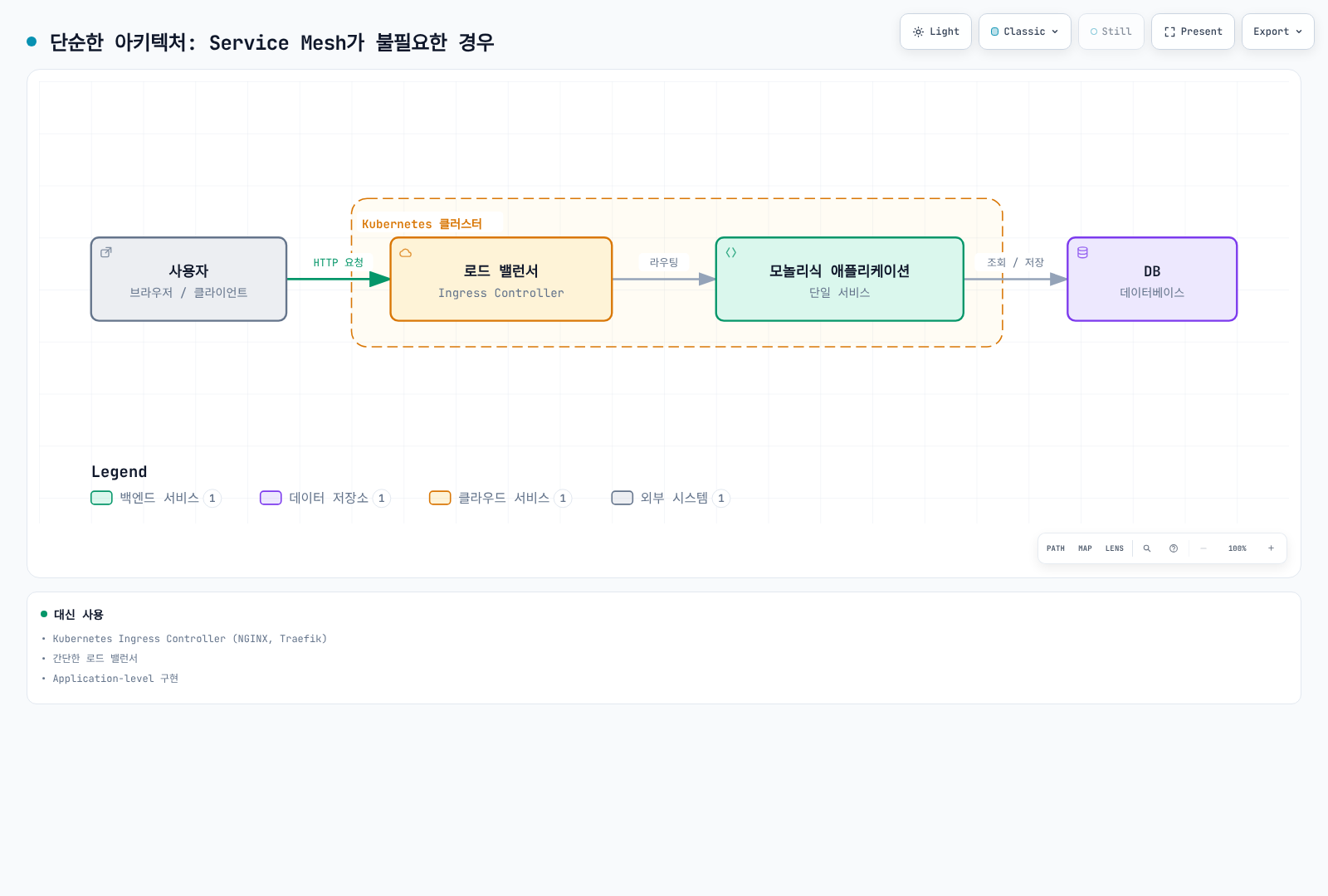The width and height of the screenshot is (1328, 896).
Task: Click the 간단한 로드 밸런서 bullet
Action: (x=95, y=659)
